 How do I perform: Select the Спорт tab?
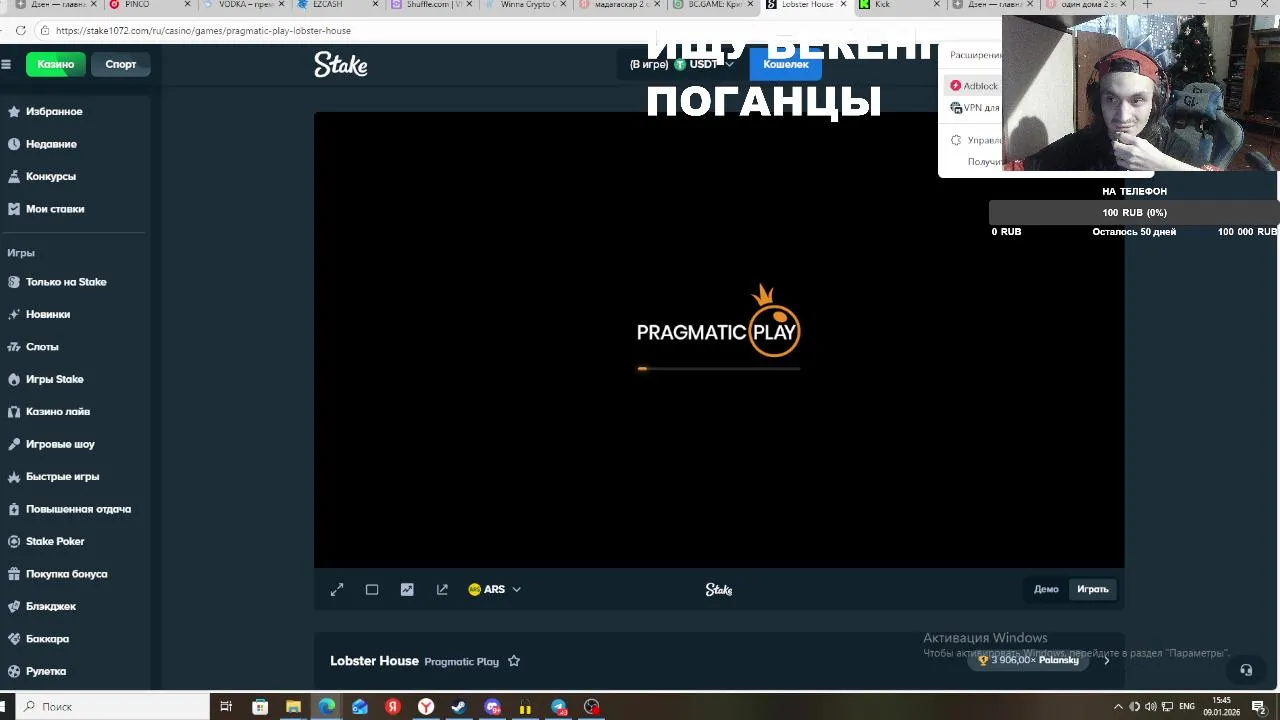(x=121, y=64)
